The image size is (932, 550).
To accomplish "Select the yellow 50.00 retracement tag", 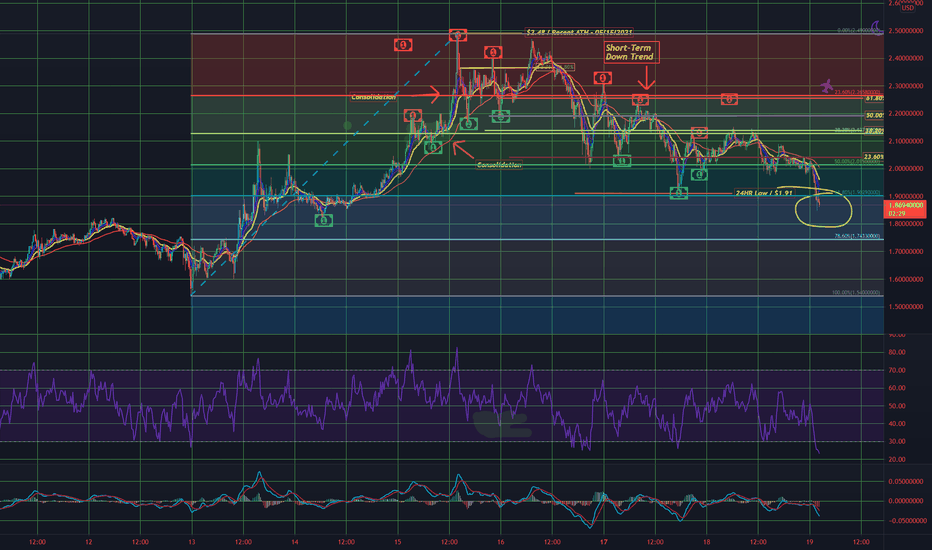I will click(874, 115).
